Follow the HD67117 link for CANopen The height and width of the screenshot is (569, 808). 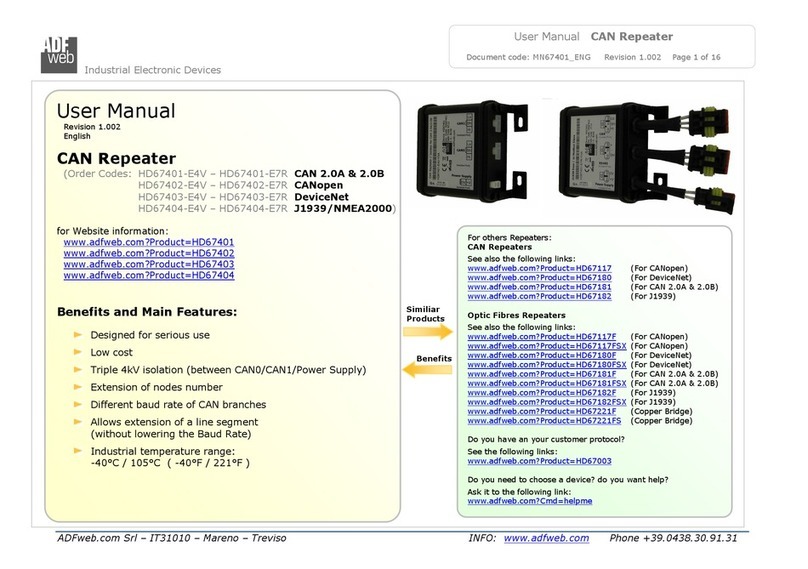pos(540,268)
